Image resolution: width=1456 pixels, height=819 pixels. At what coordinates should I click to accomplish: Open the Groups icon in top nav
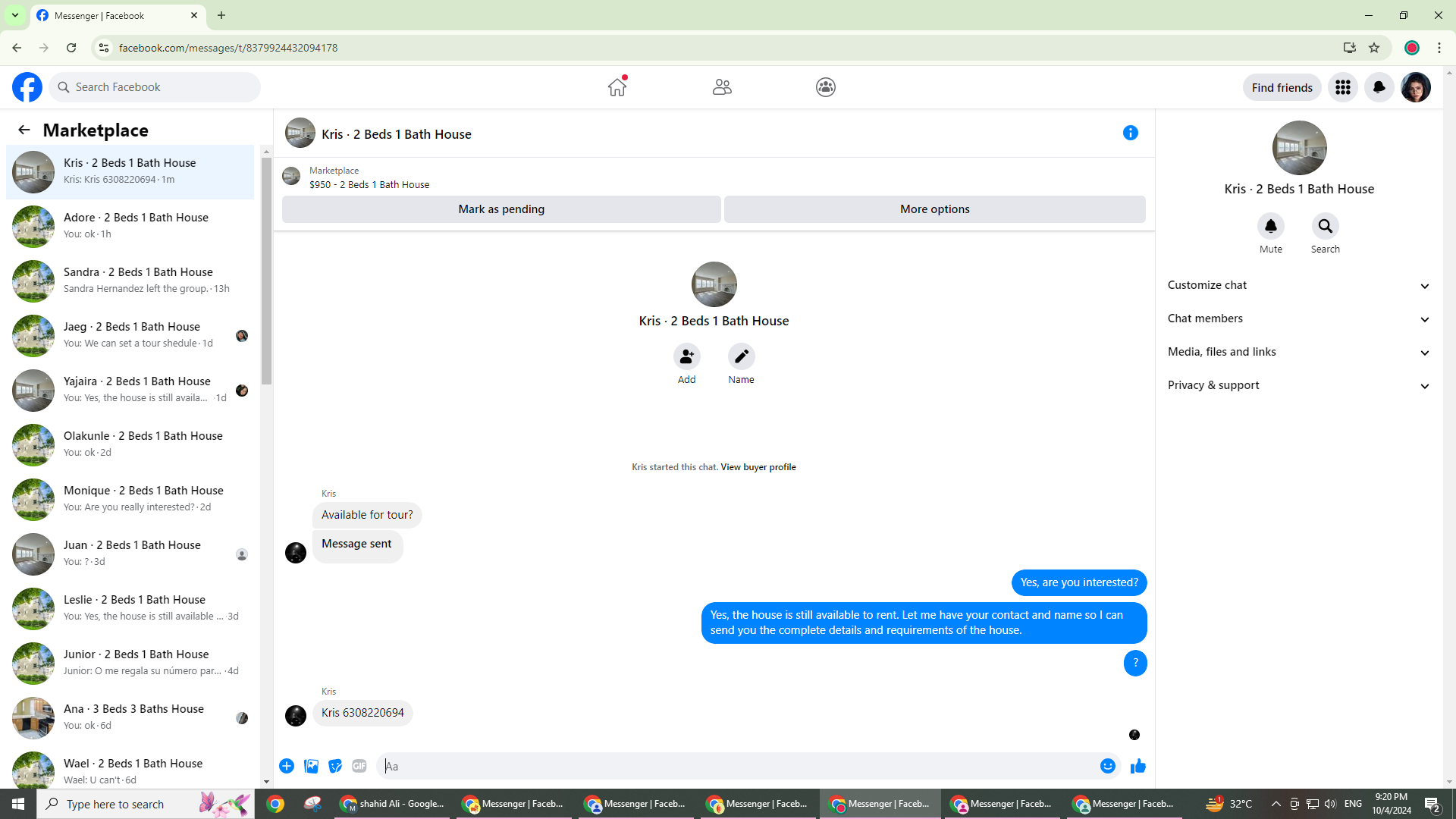point(826,87)
